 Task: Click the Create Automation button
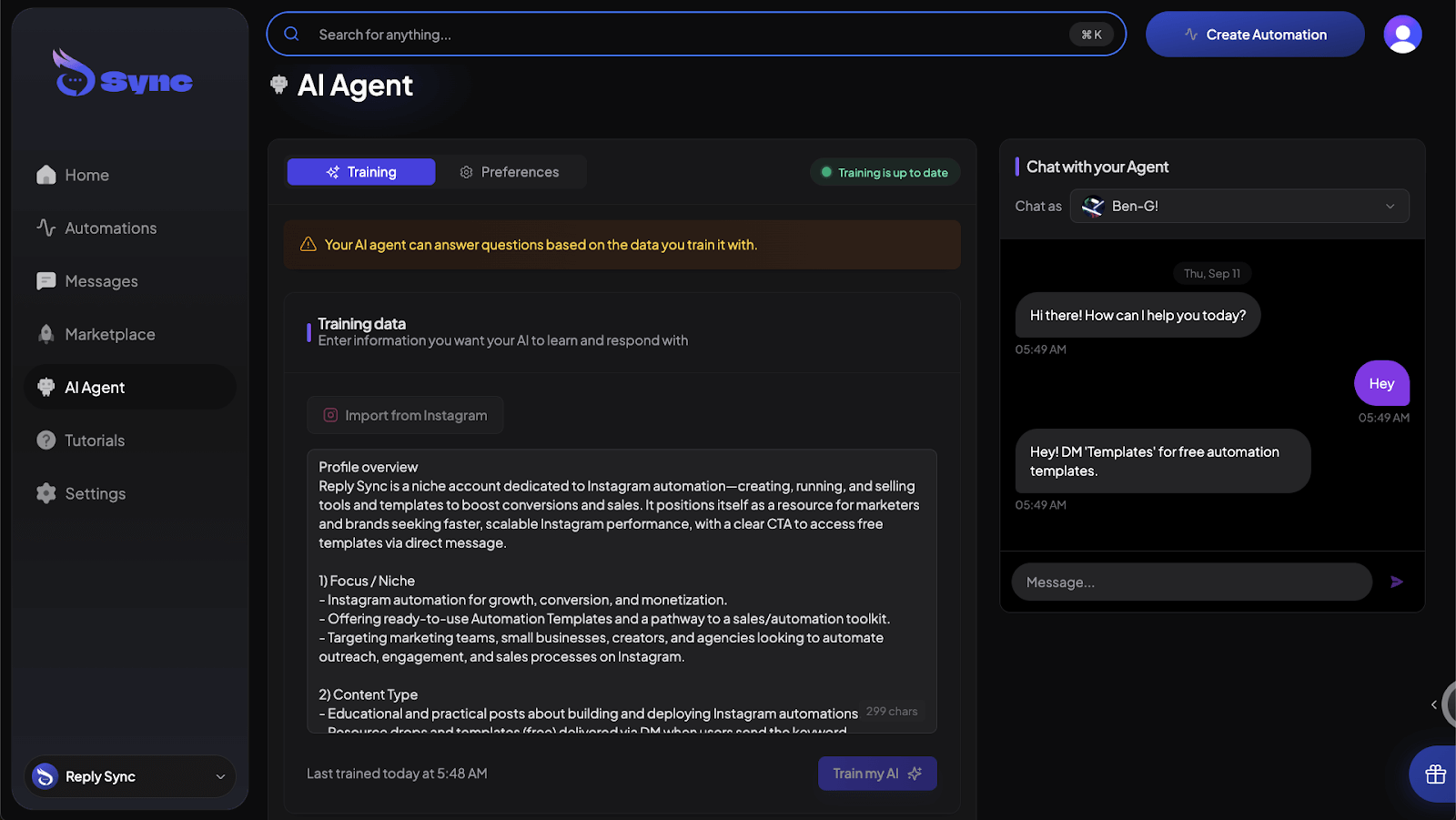(x=1254, y=34)
